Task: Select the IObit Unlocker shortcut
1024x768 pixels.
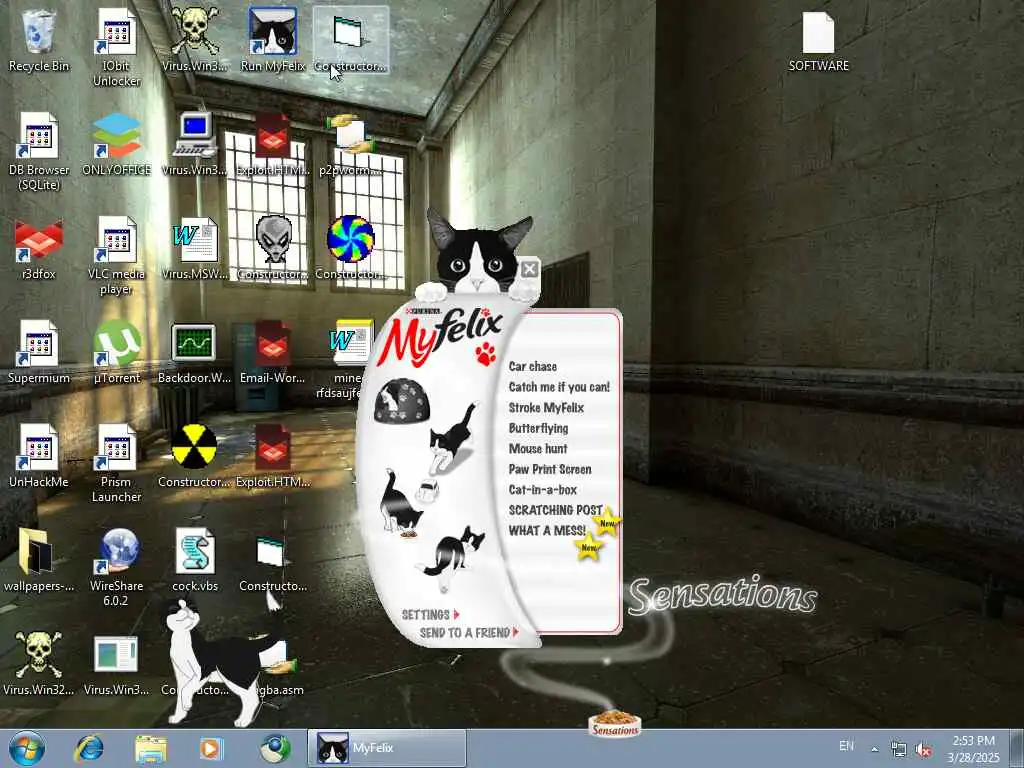Action: (x=116, y=47)
